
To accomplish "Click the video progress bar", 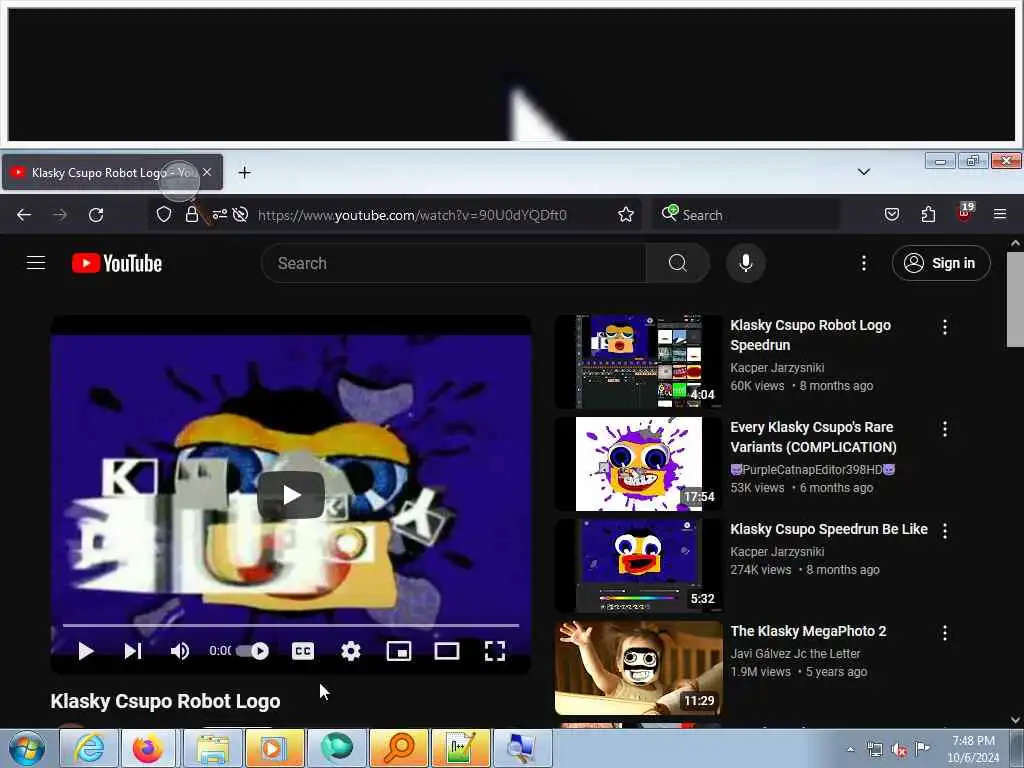I will coord(291,626).
